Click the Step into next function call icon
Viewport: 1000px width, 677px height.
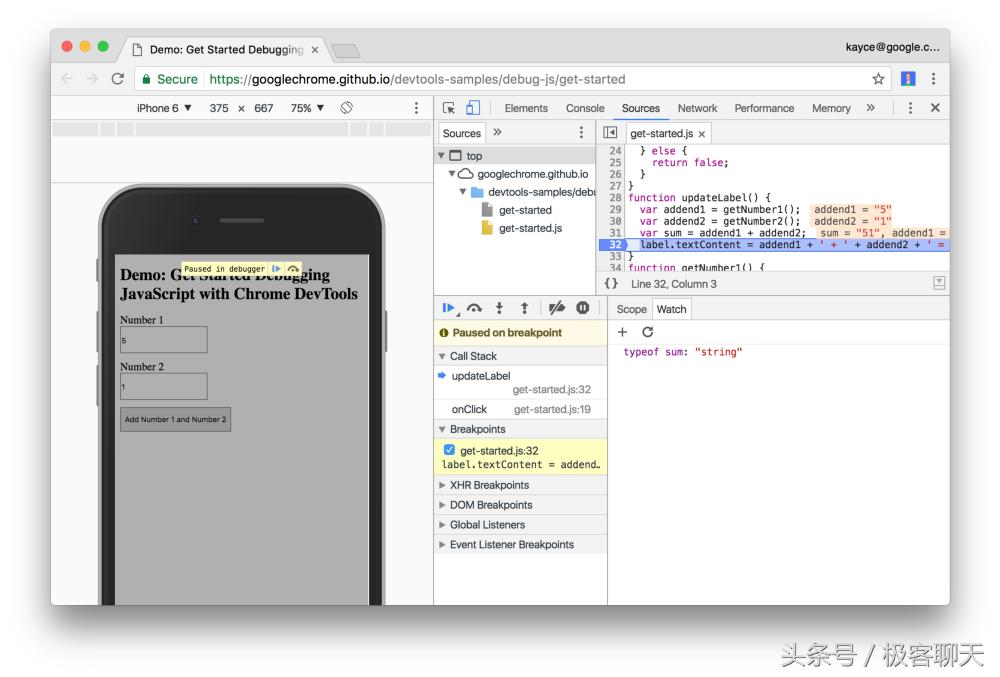(498, 308)
